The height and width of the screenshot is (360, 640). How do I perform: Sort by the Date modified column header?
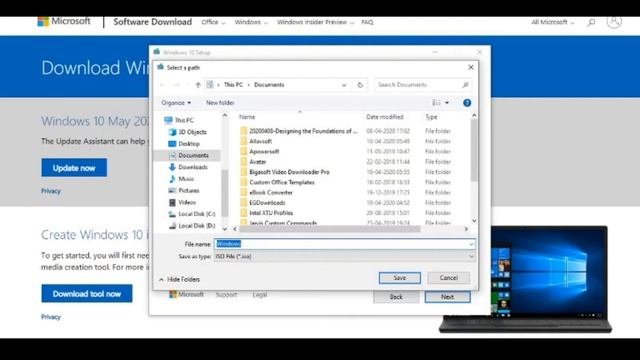[384, 117]
